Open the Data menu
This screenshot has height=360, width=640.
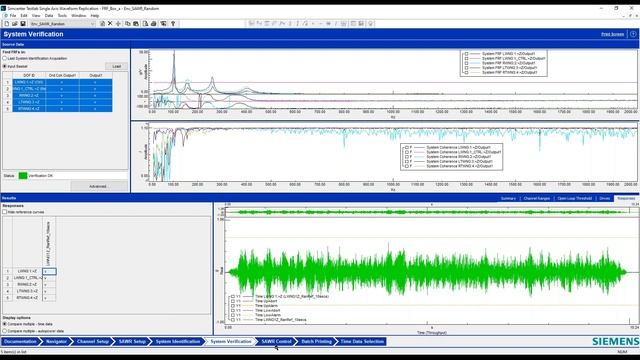pos(49,16)
